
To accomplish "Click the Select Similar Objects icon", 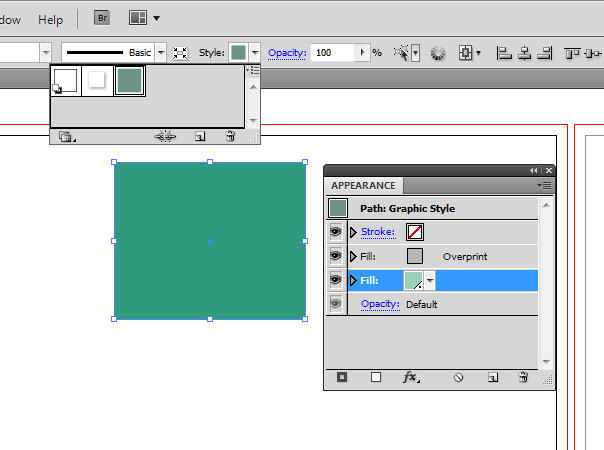I will pyautogui.click(x=401, y=53).
